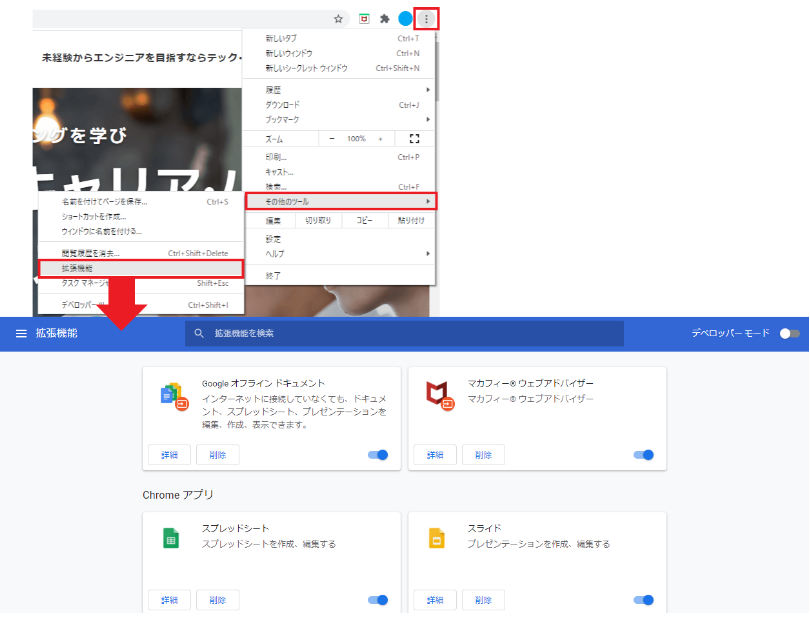The height and width of the screenshot is (620, 810).
Task: Disable Google Offline Docs extension toggle
Action: tap(378, 455)
